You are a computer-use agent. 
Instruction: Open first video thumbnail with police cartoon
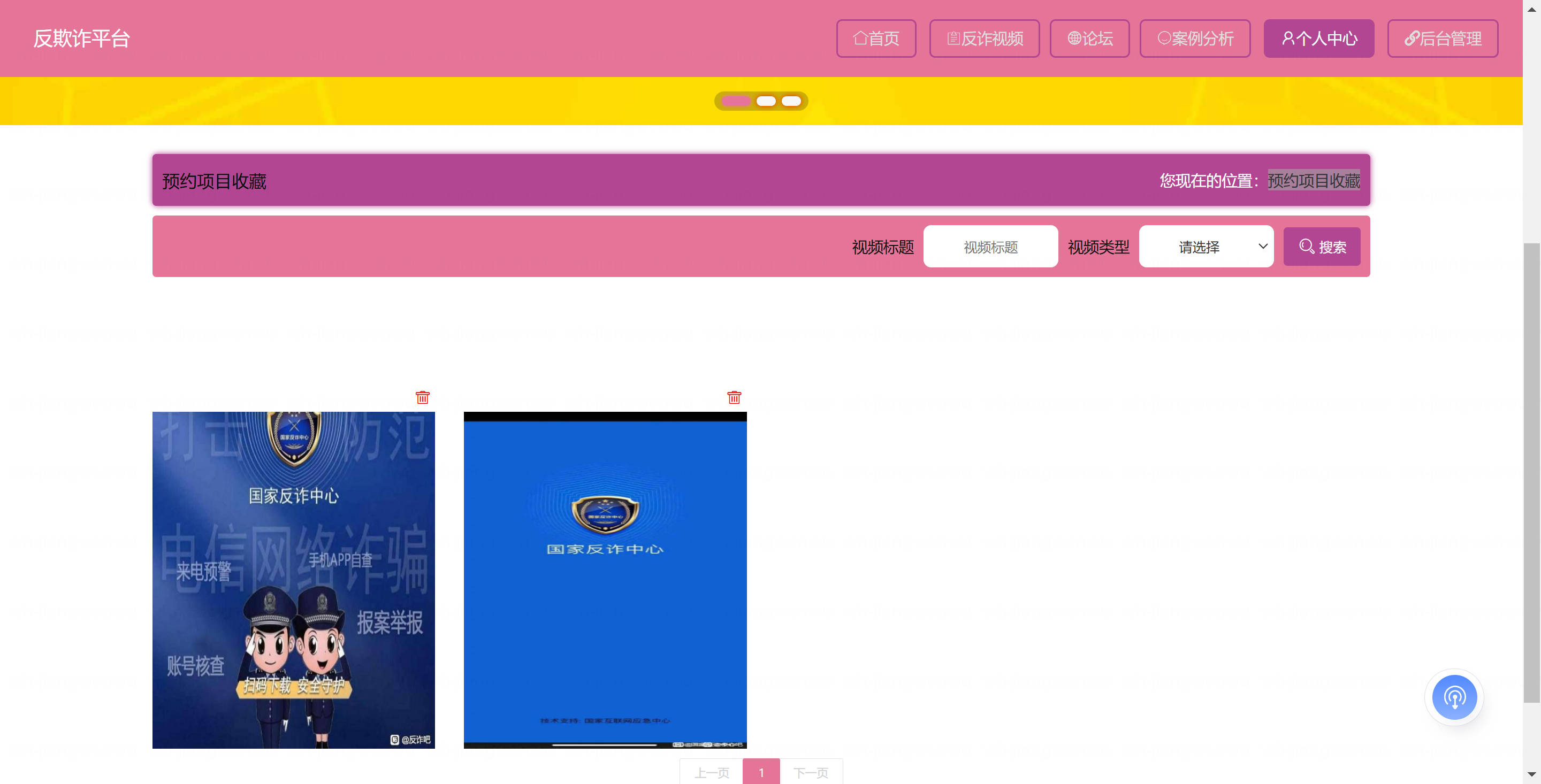pyautogui.click(x=293, y=580)
